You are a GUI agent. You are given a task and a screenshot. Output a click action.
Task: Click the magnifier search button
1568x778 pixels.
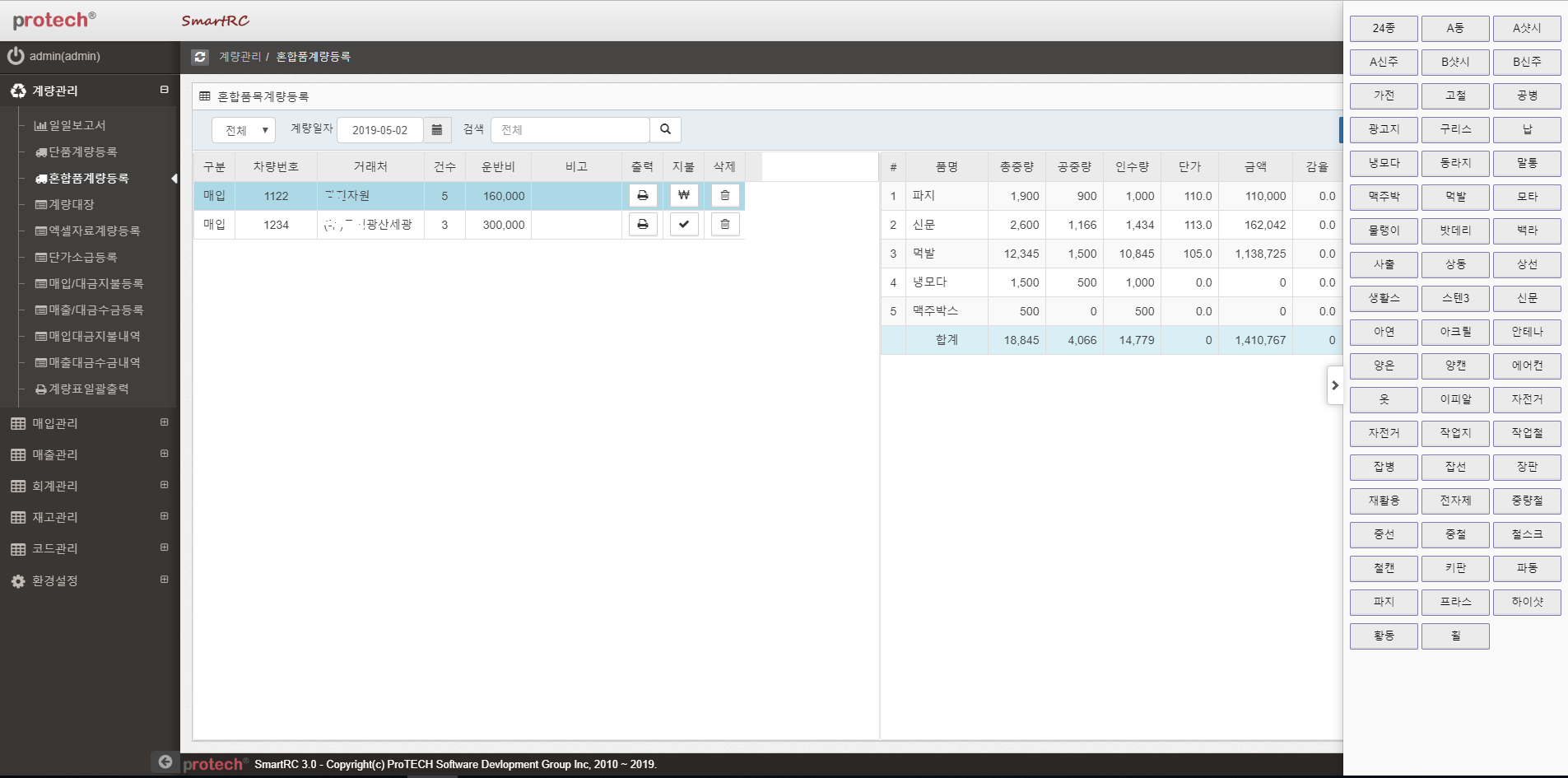tap(665, 129)
